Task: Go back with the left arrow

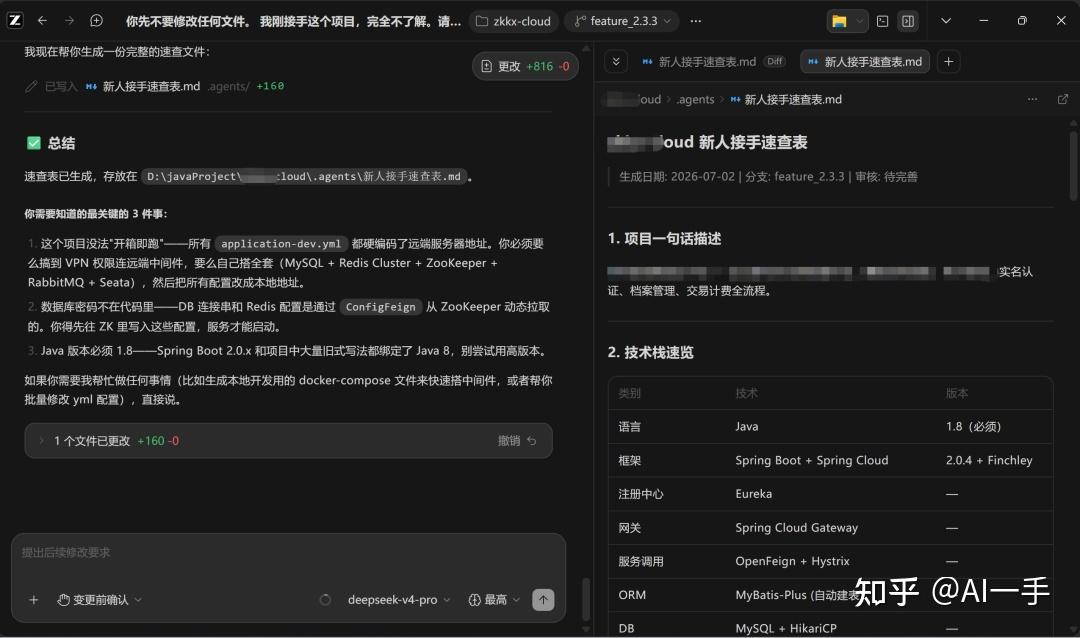Action: pos(42,21)
